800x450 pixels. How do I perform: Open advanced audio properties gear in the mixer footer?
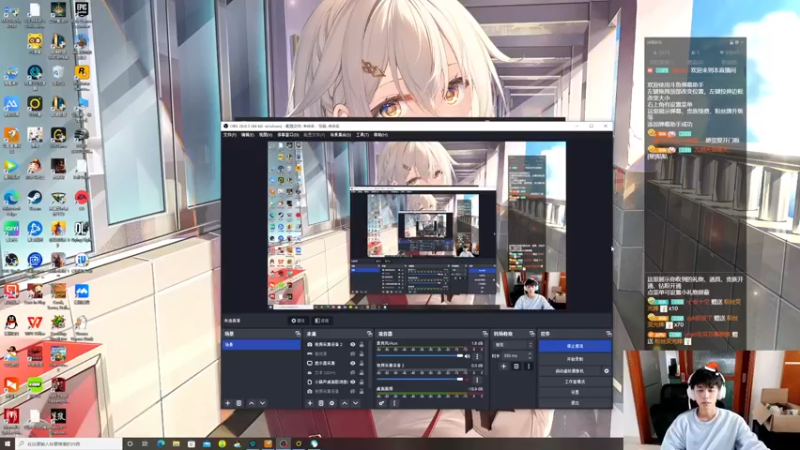click(x=382, y=403)
